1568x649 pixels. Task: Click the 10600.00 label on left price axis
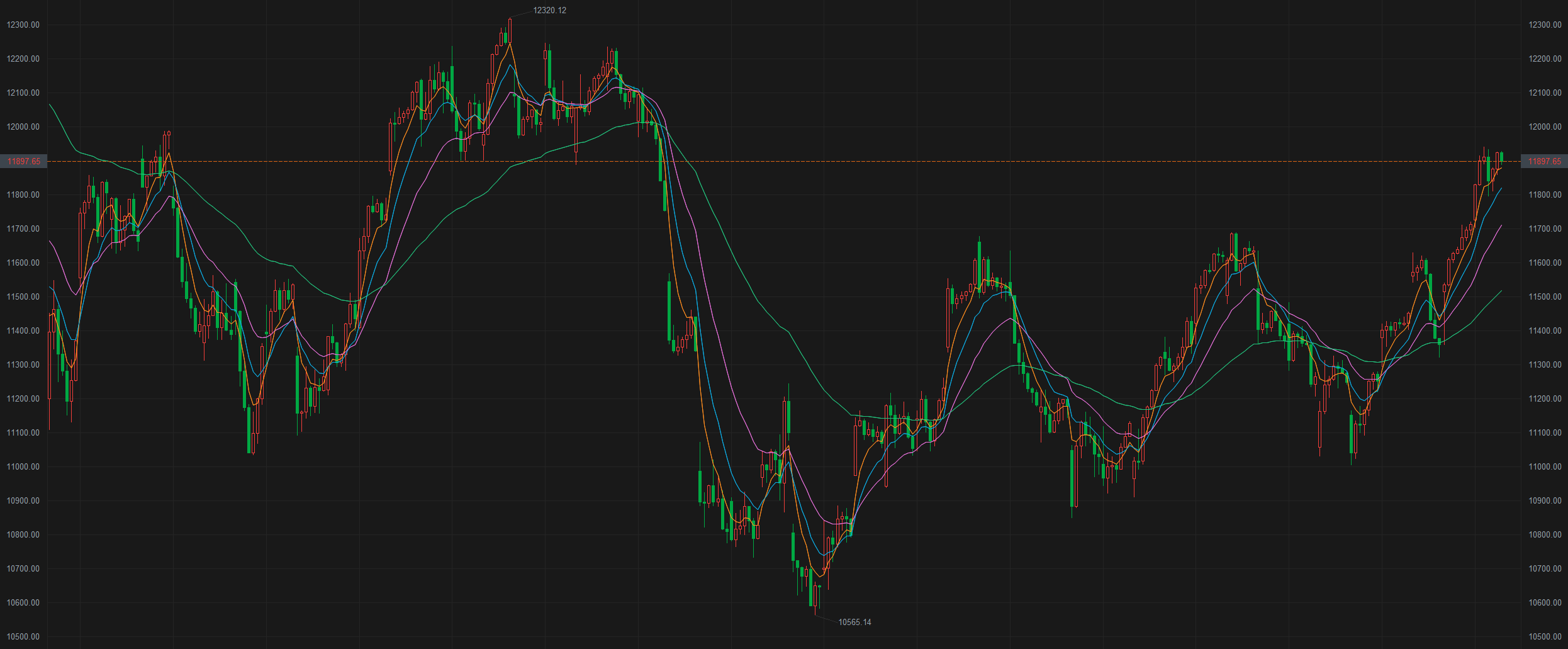click(23, 602)
